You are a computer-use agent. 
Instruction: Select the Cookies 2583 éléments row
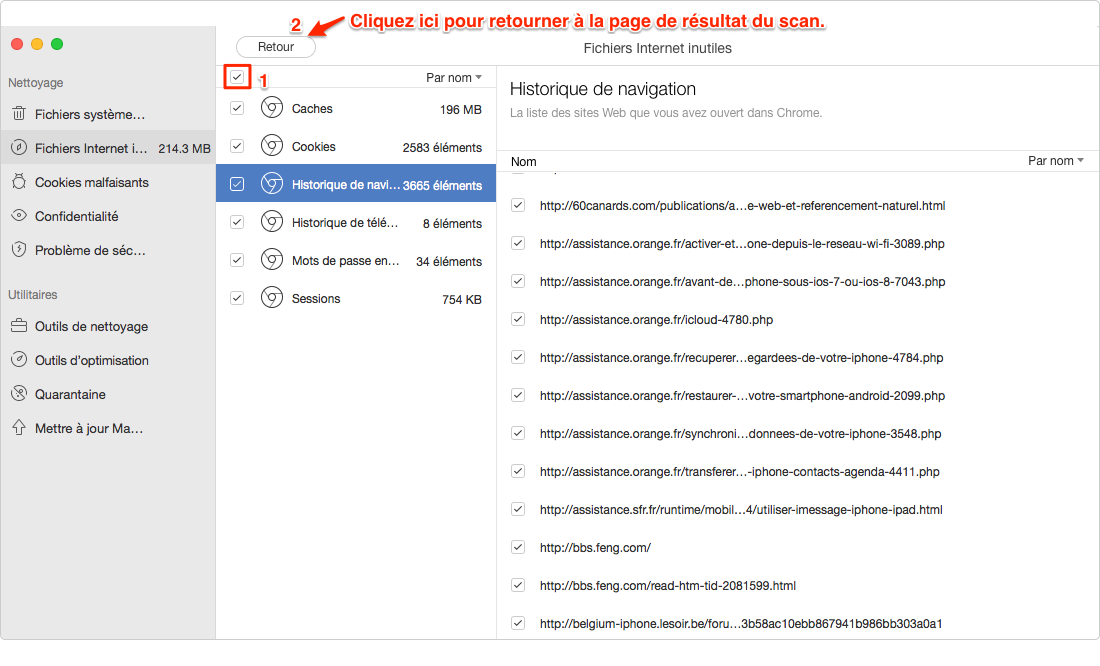pos(356,146)
